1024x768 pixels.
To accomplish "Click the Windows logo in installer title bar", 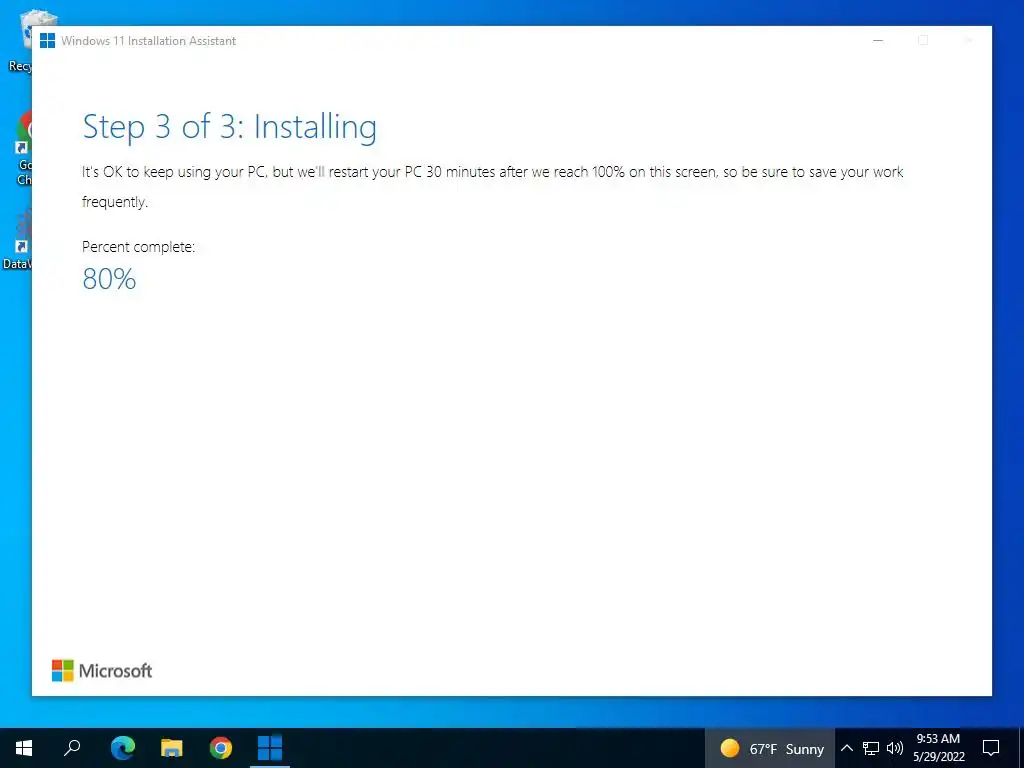I will [48, 40].
